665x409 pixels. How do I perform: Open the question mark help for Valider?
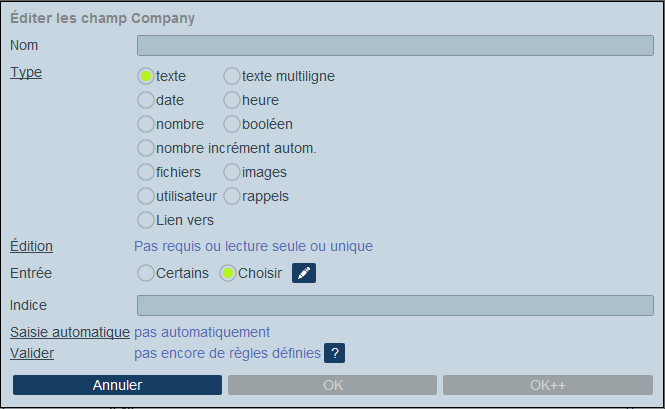coord(334,353)
